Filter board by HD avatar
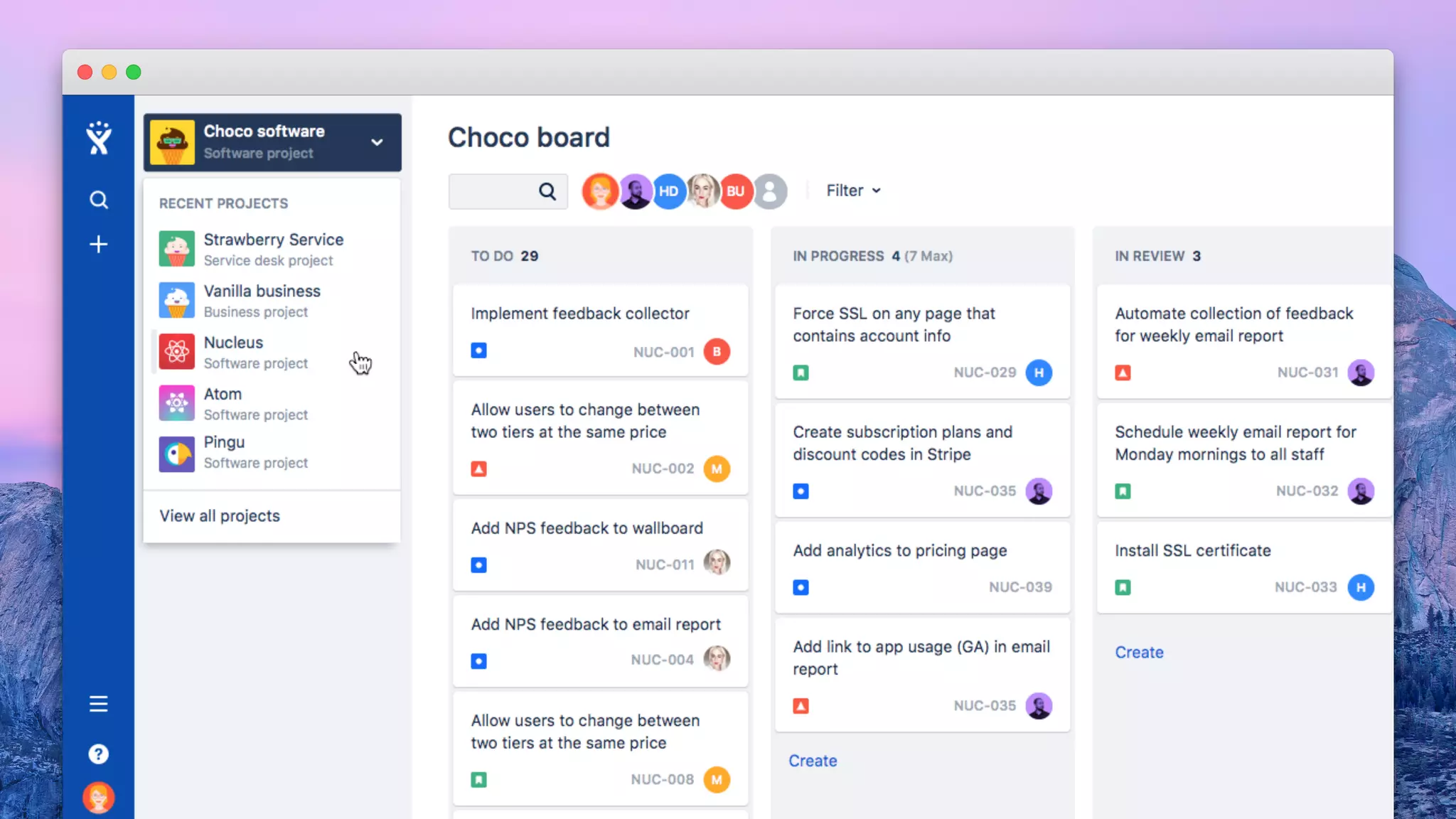 668,191
